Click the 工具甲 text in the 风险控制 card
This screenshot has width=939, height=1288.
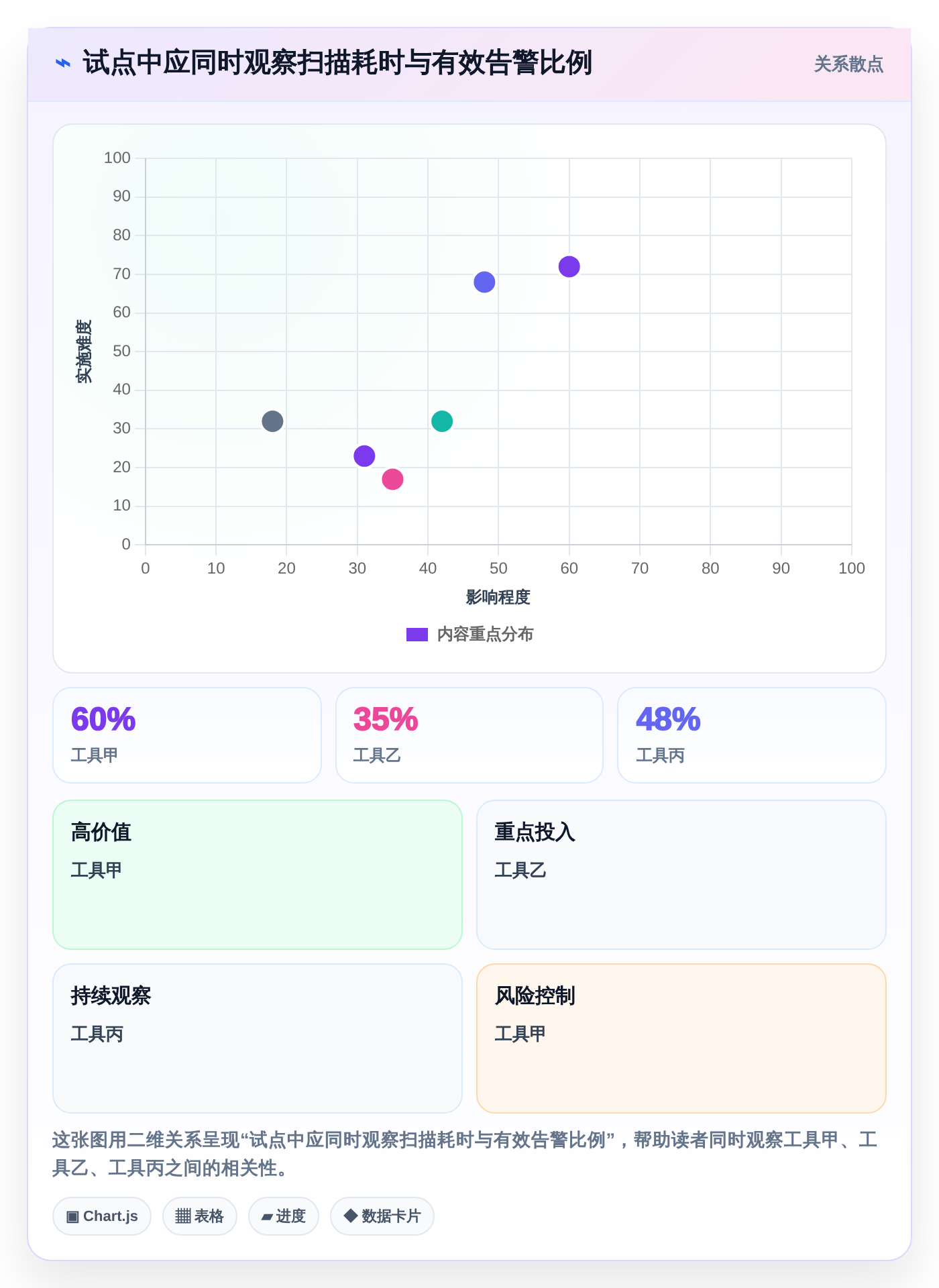pos(520,1034)
